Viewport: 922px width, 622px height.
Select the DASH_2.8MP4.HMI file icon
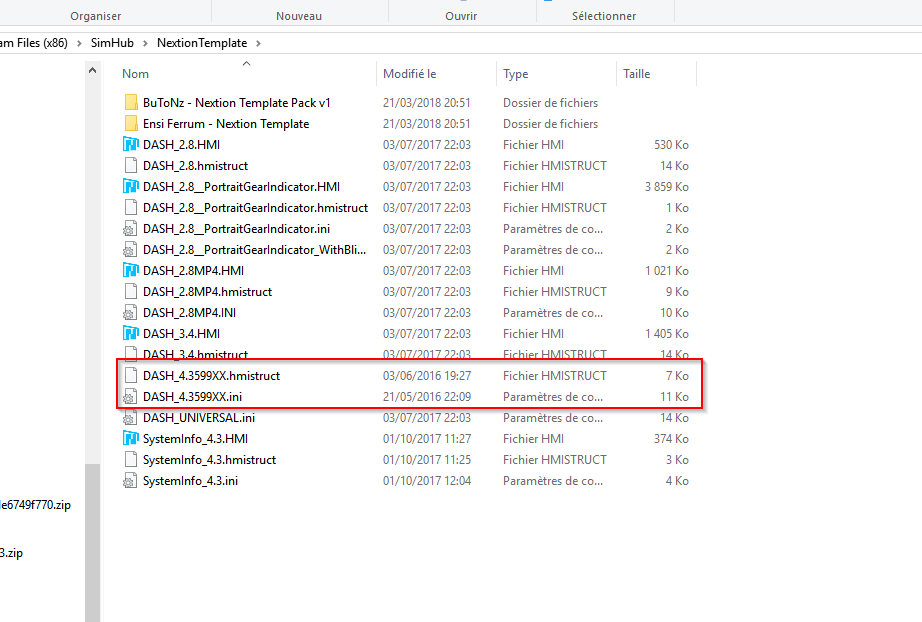click(x=131, y=270)
